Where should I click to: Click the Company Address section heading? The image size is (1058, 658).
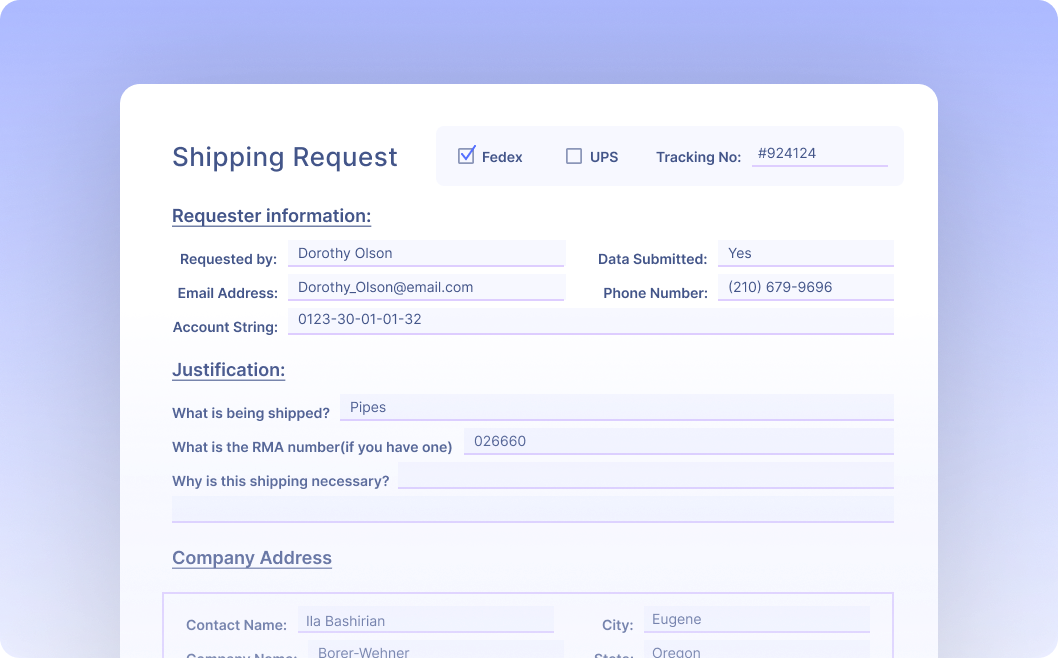coord(252,558)
